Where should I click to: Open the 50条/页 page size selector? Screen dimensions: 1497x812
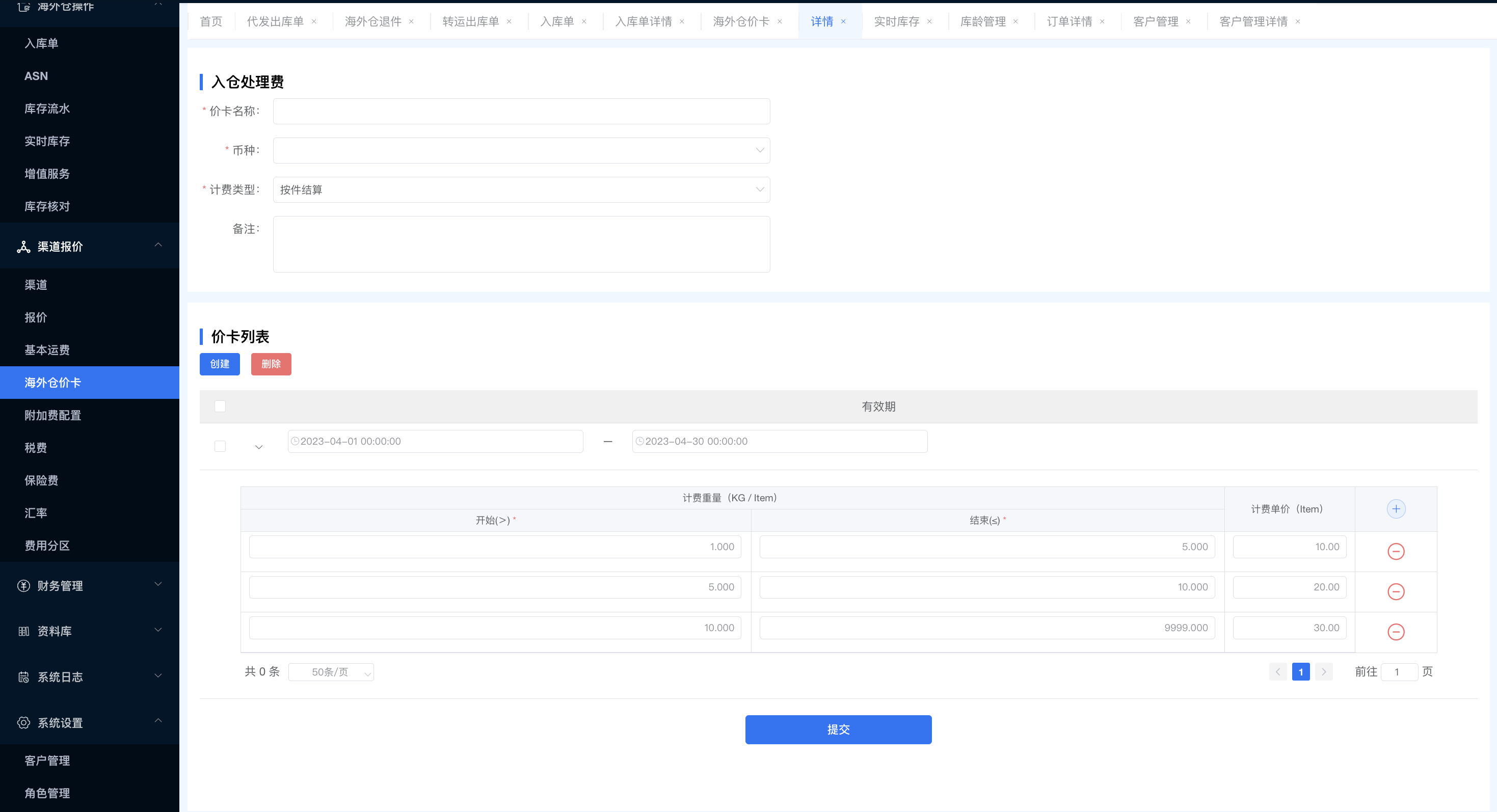331,672
